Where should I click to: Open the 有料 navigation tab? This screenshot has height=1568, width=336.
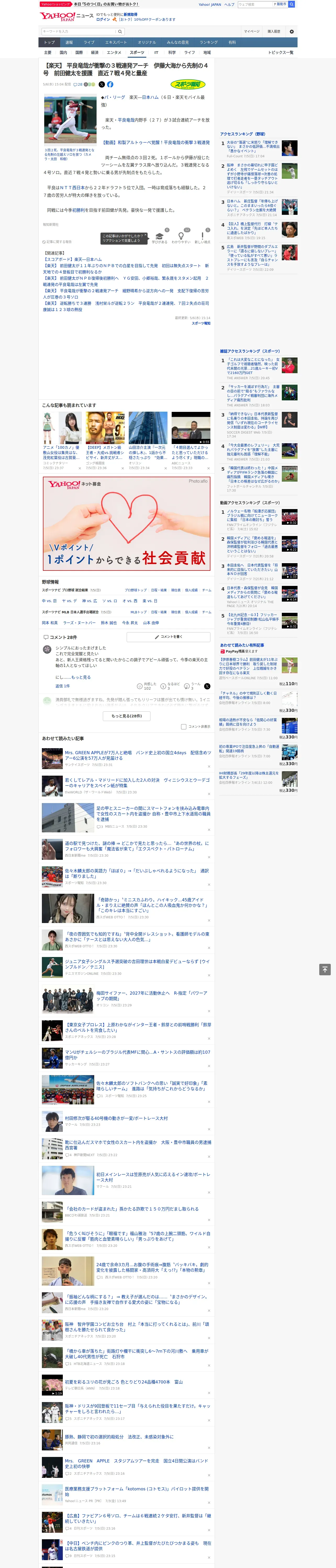tap(232, 43)
